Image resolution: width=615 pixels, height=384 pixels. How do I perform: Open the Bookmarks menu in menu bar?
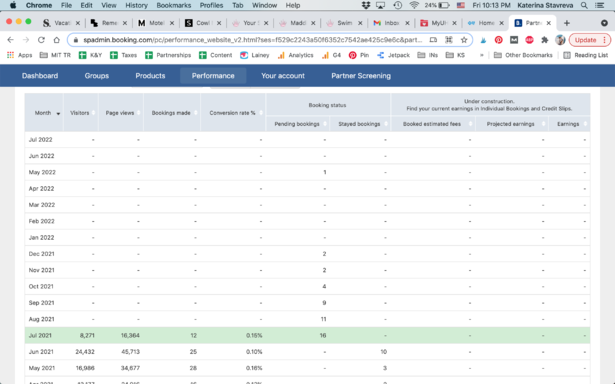pyautogui.click(x=174, y=5)
